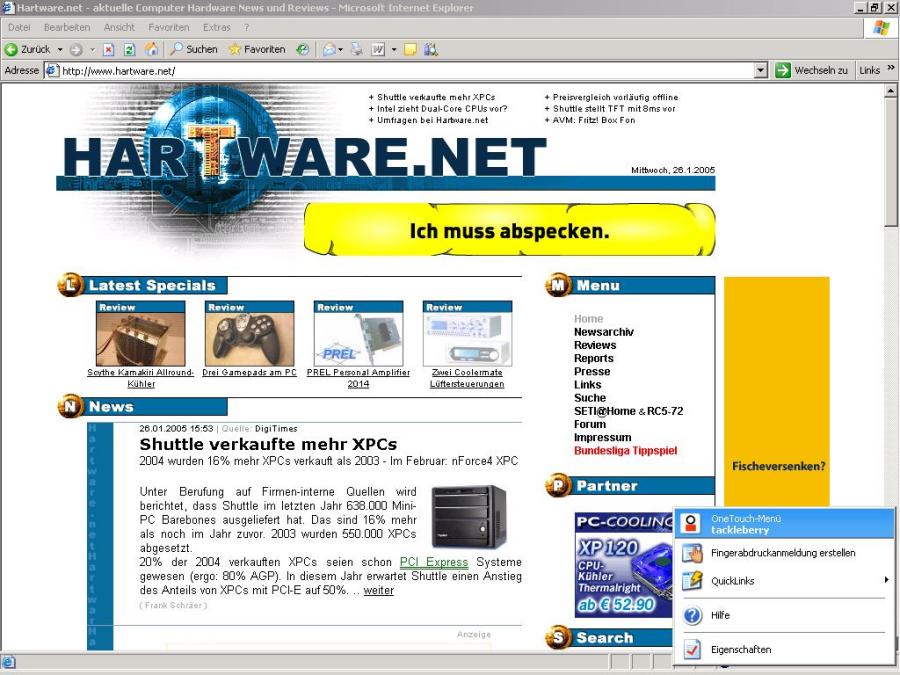The height and width of the screenshot is (675, 900).
Task: Open the Back history dropdown arrow
Action: (x=60, y=50)
